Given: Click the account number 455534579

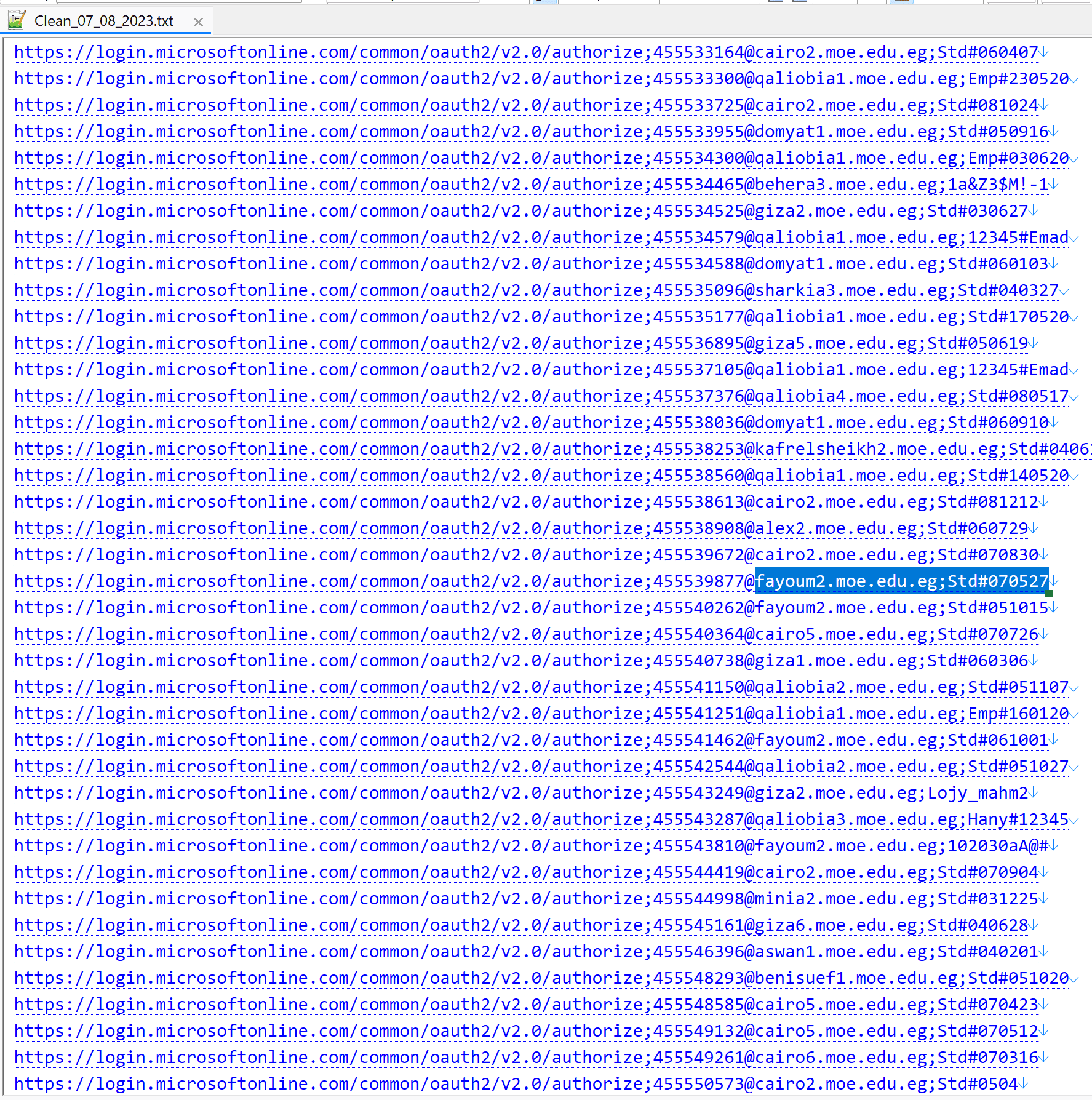Looking at the screenshot, I should pyautogui.click(x=699, y=237).
